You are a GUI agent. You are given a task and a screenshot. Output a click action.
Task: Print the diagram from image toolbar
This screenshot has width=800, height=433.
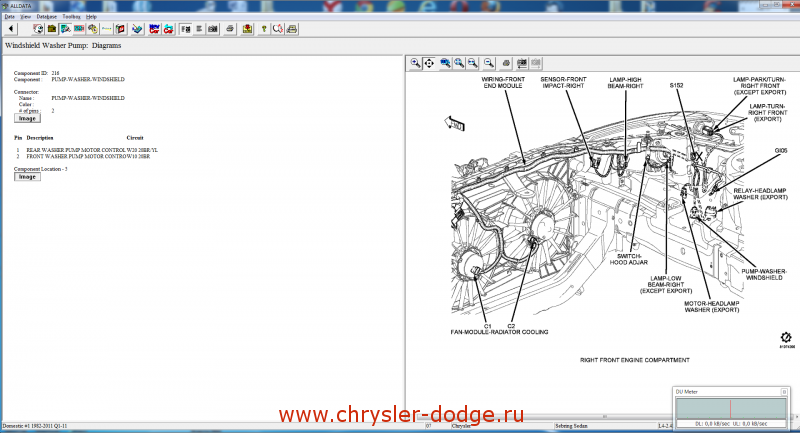coord(506,63)
